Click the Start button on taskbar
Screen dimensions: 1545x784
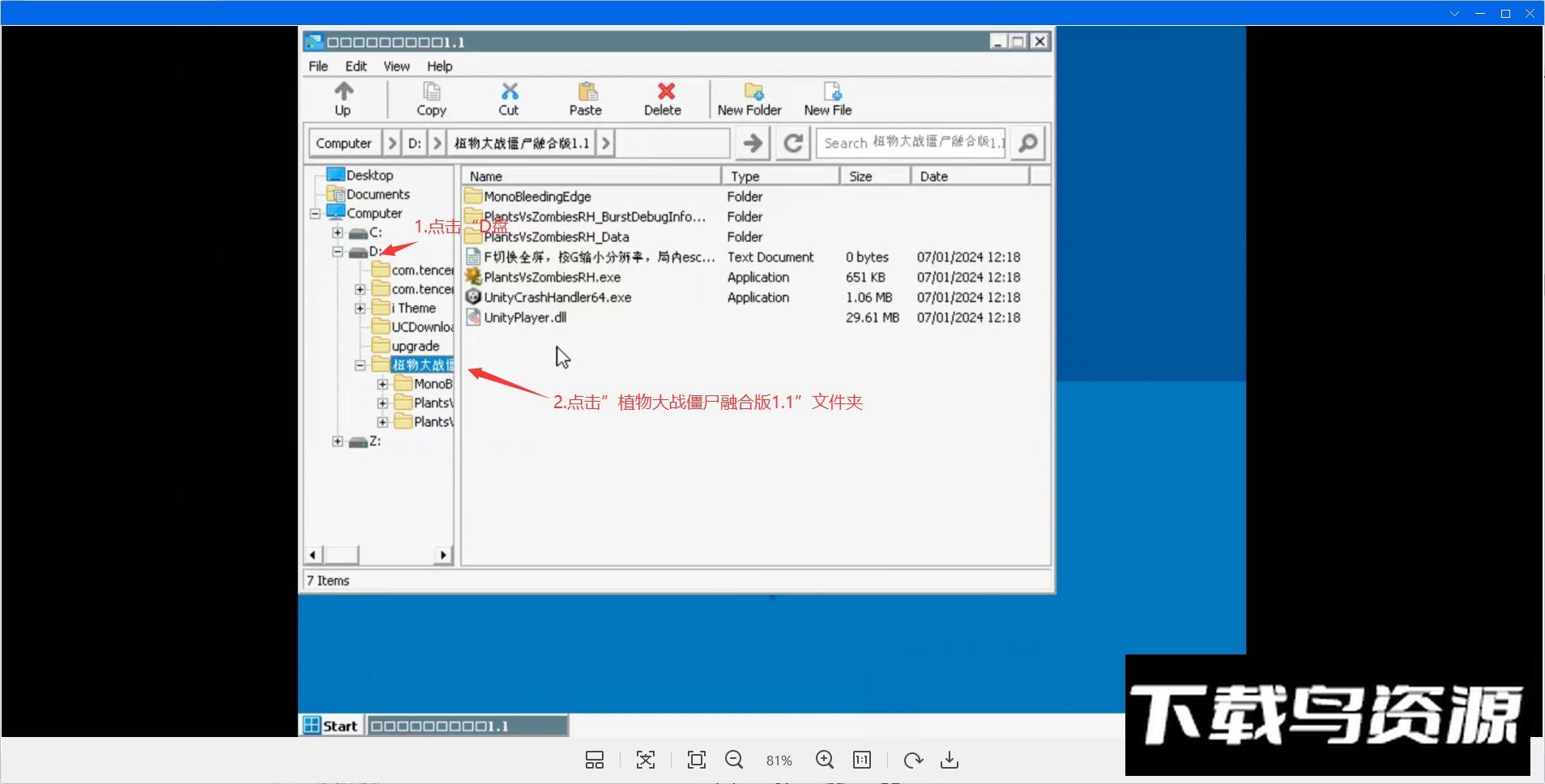point(331,726)
